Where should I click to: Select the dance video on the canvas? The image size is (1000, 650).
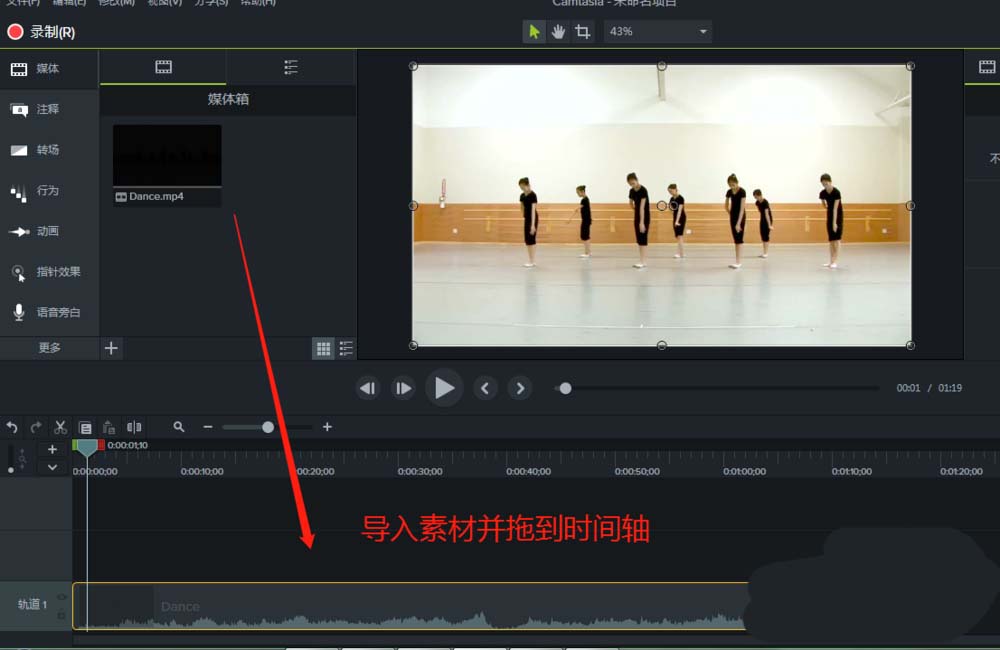(661, 205)
